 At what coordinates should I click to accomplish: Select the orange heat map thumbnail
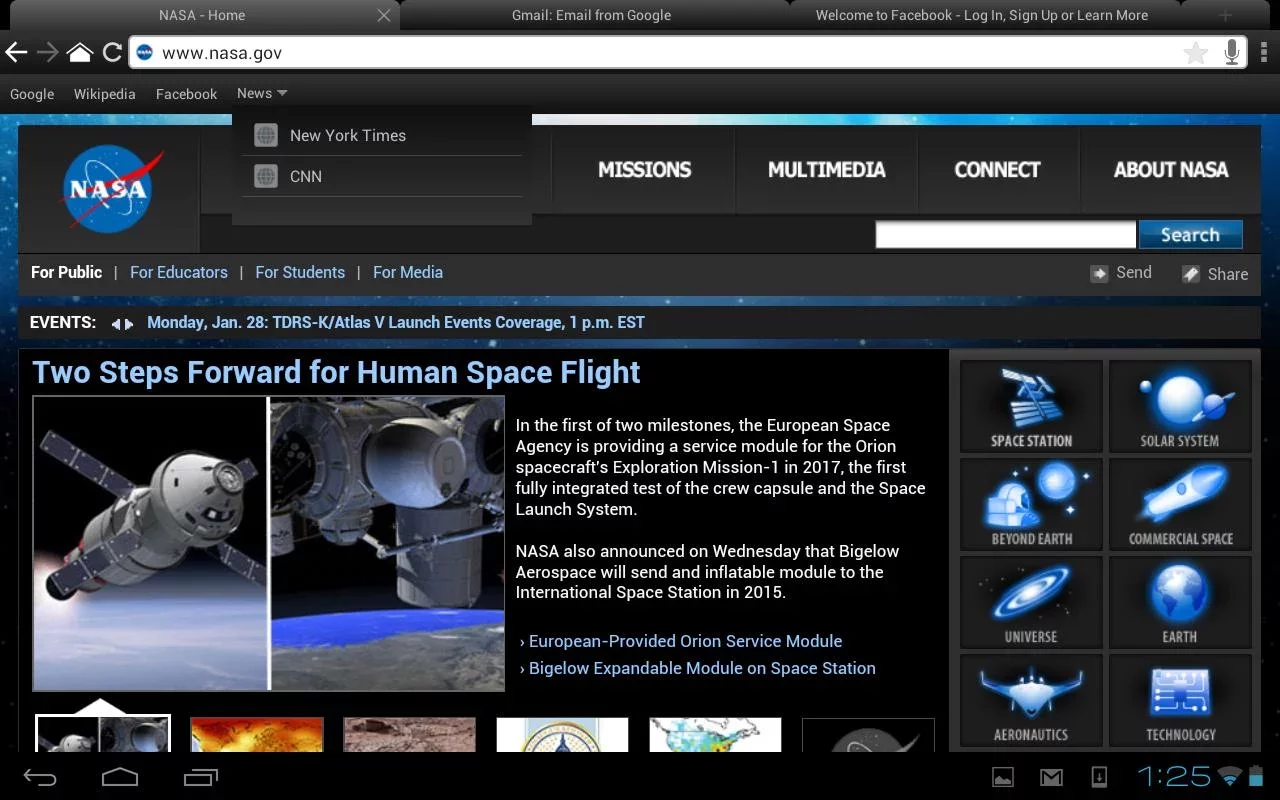coord(257,735)
